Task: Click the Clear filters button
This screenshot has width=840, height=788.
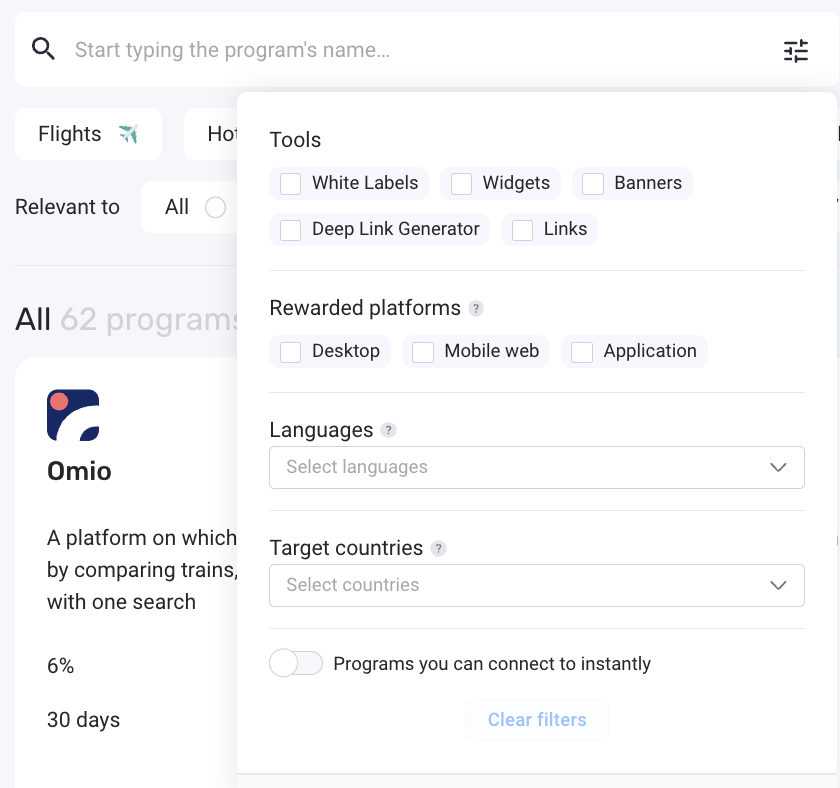Action: click(537, 719)
